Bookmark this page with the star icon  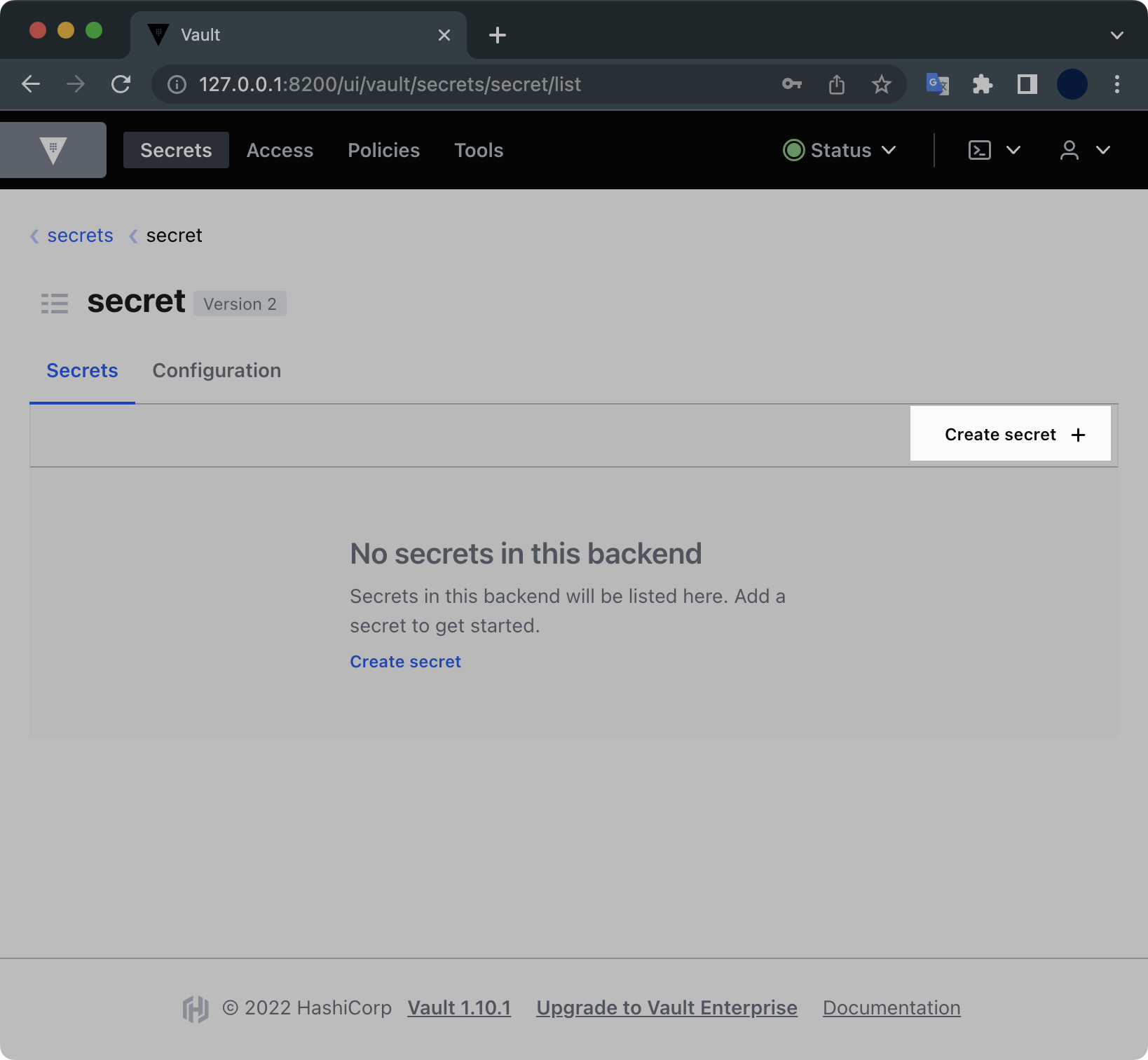[x=881, y=85]
